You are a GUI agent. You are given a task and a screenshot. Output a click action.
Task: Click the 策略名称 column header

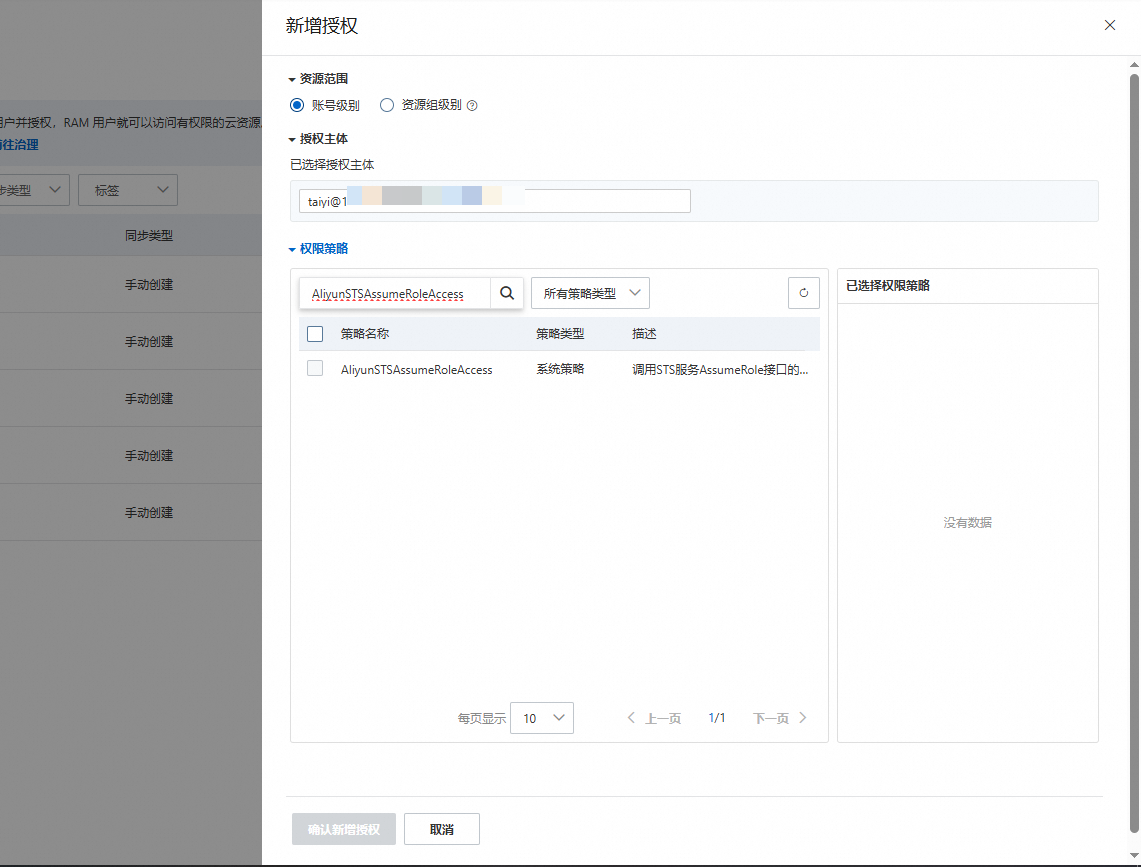(x=365, y=333)
